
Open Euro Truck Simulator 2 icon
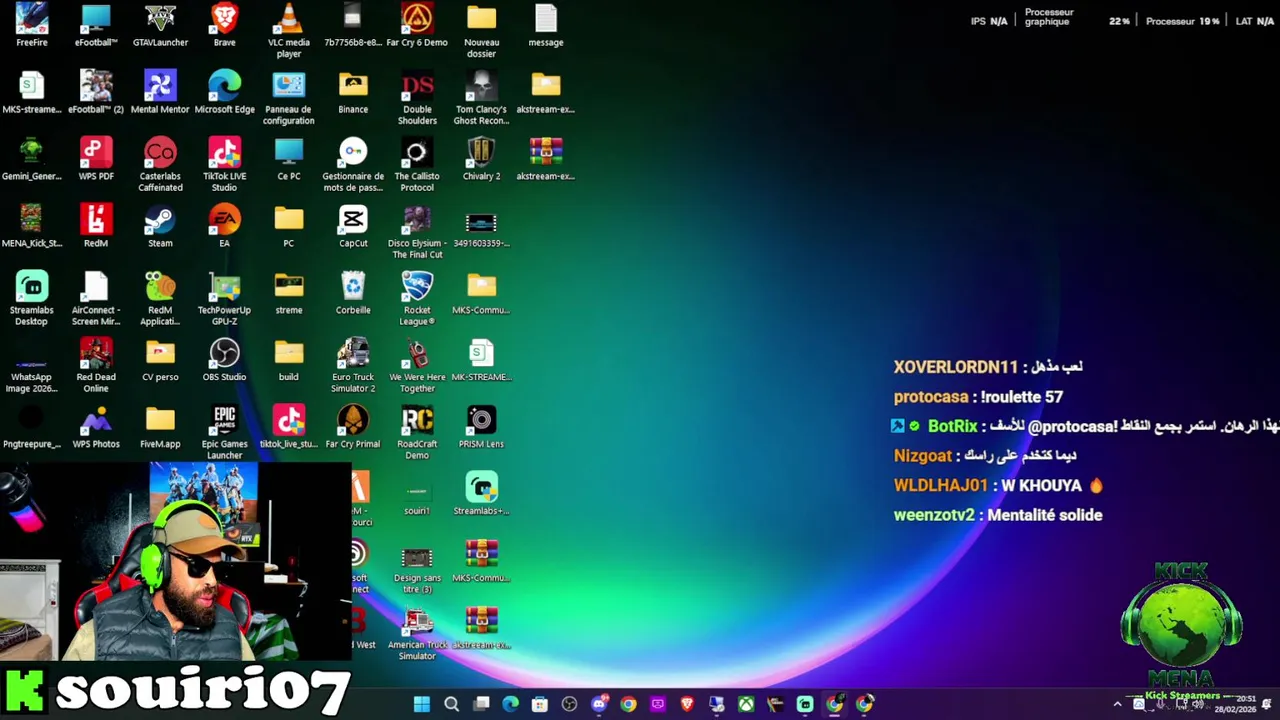tap(353, 365)
